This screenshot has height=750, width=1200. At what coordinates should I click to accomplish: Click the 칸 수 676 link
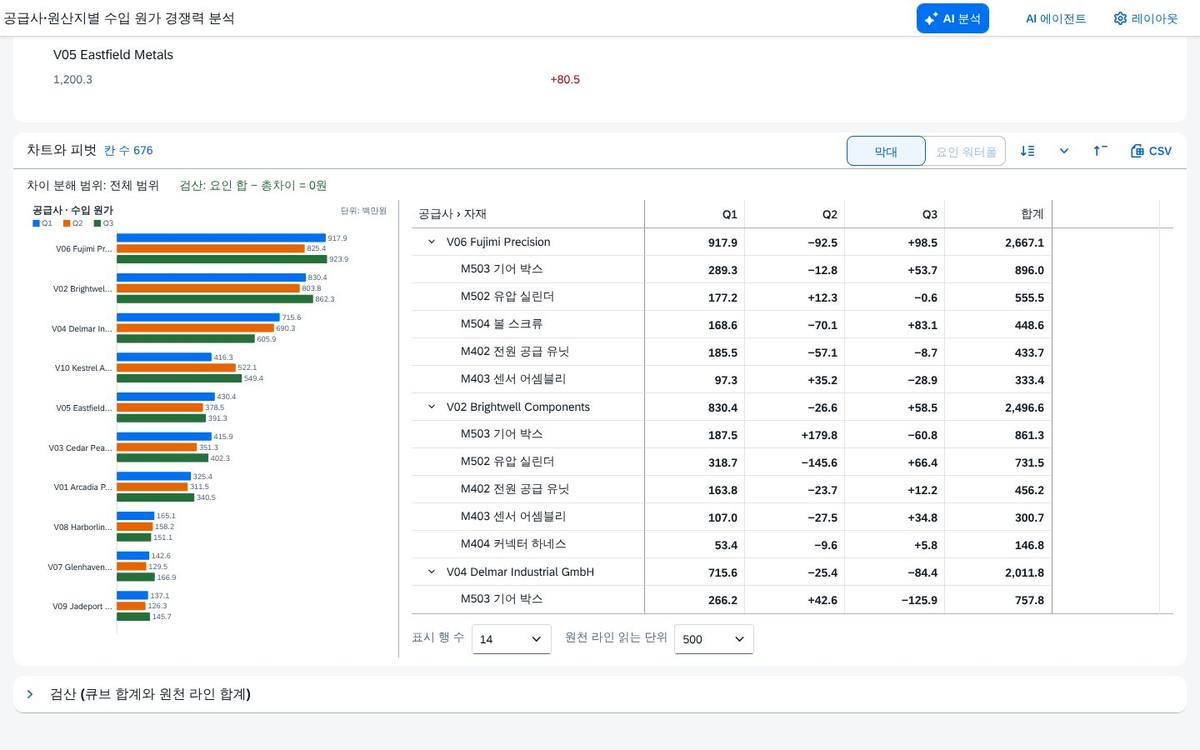click(129, 151)
